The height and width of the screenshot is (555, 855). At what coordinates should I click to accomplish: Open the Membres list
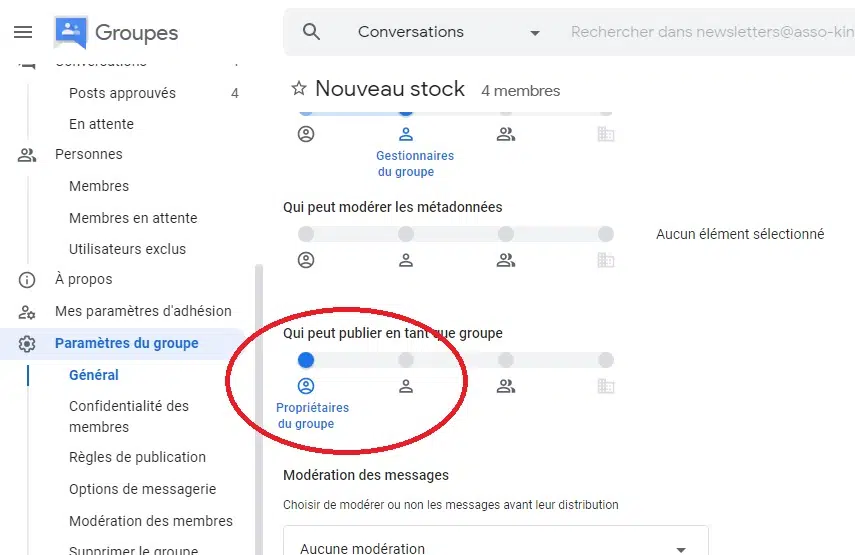coord(99,186)
